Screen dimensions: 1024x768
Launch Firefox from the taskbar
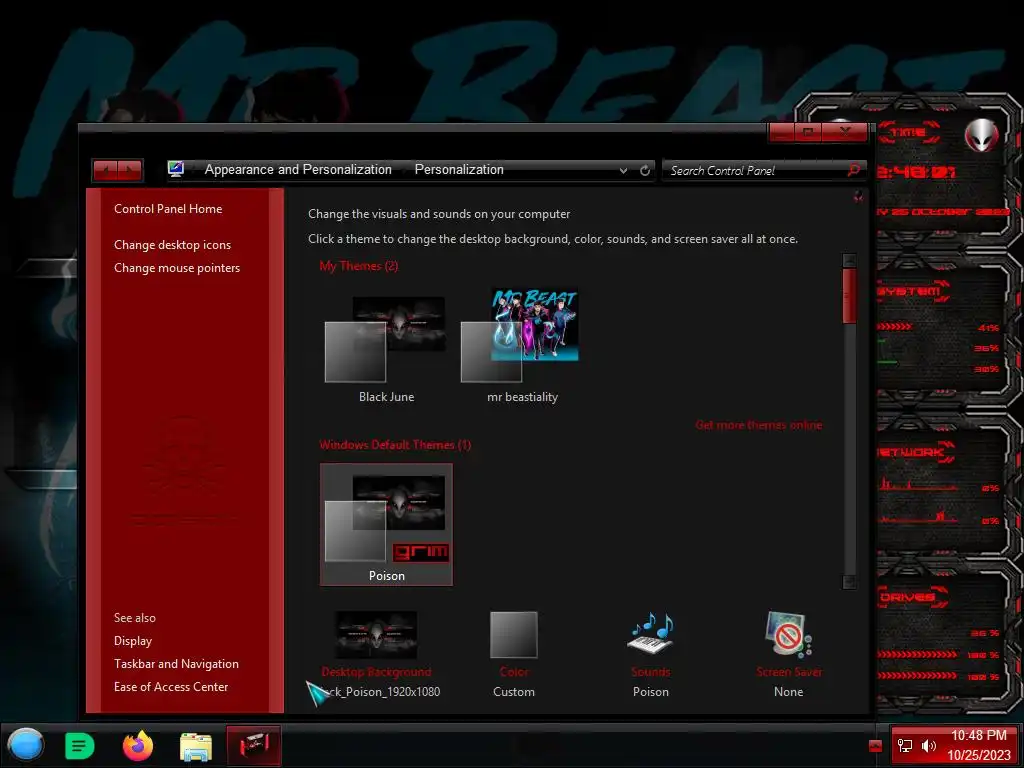click(138, 746)
